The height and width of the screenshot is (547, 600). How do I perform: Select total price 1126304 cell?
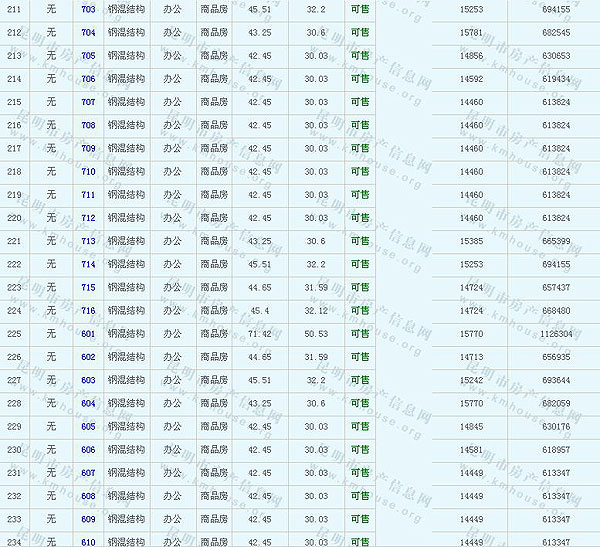point(556,334)
